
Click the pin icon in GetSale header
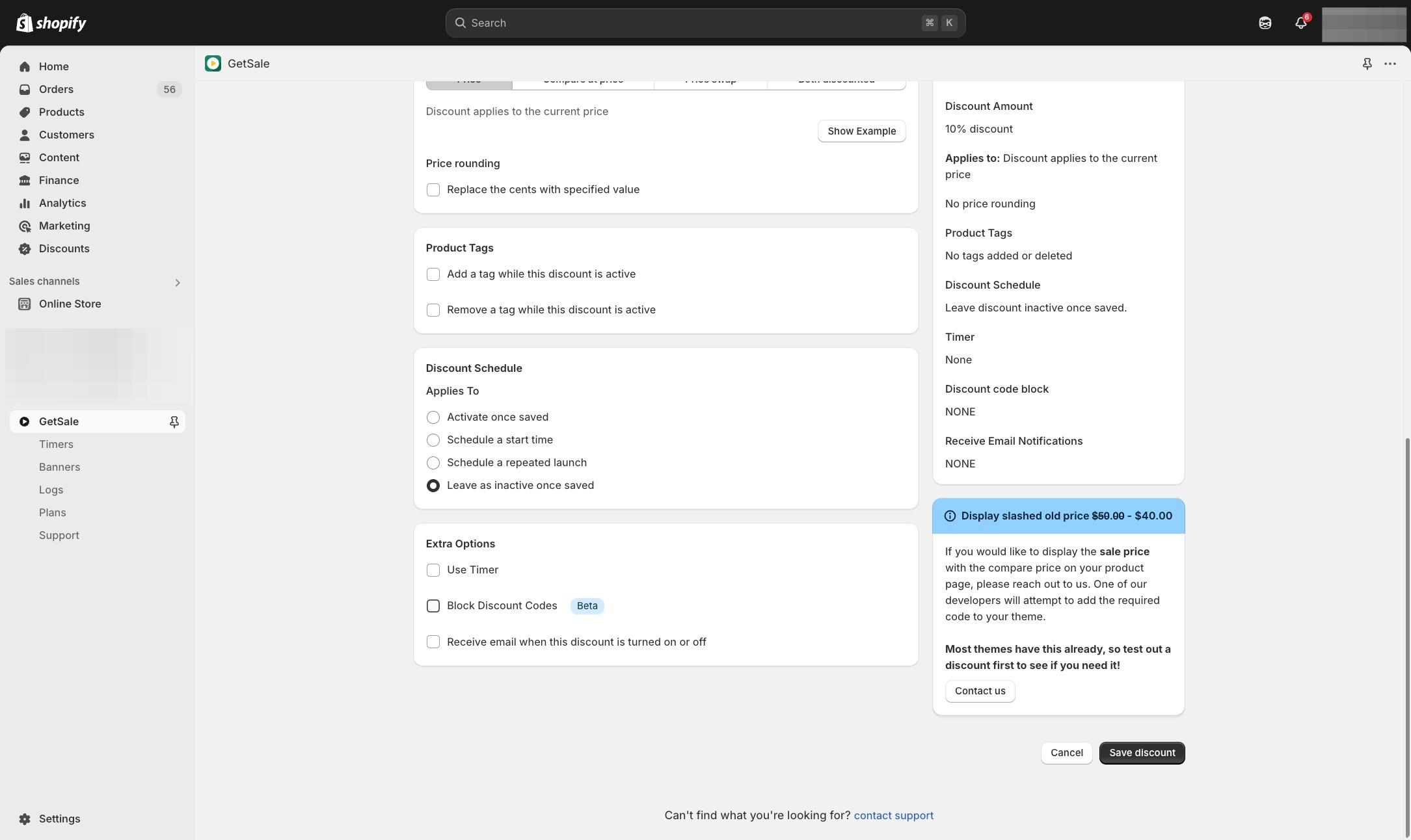[1367, 64]
